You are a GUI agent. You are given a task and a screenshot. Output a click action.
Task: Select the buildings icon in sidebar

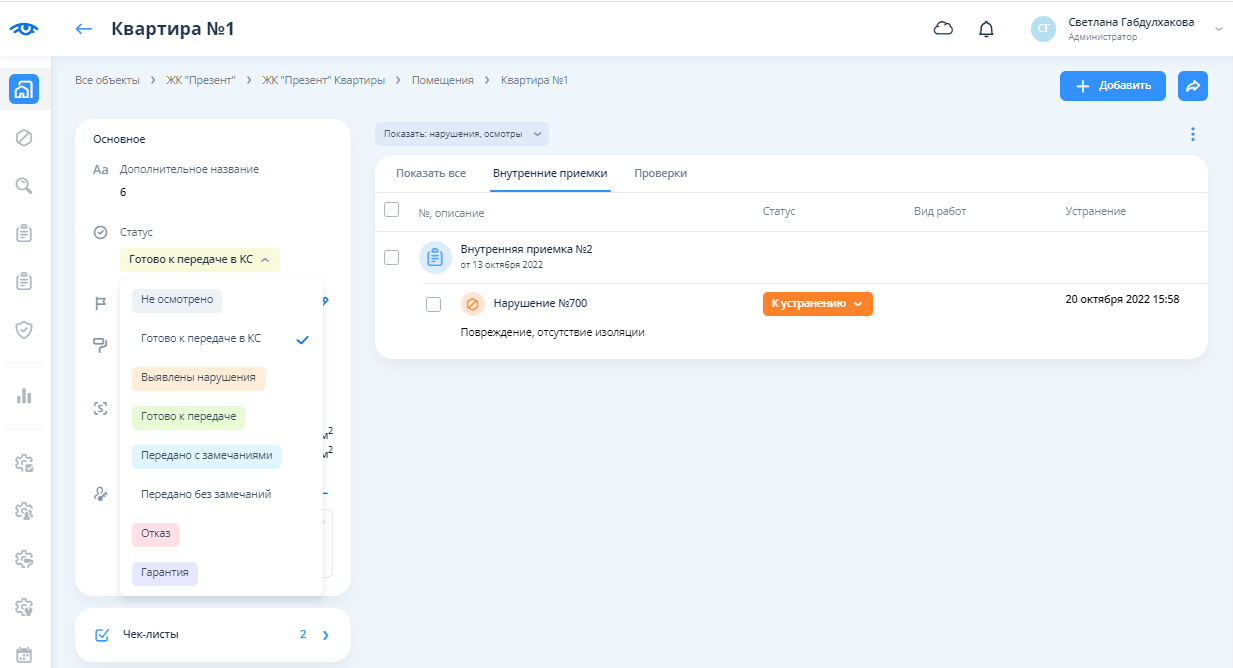25,89
